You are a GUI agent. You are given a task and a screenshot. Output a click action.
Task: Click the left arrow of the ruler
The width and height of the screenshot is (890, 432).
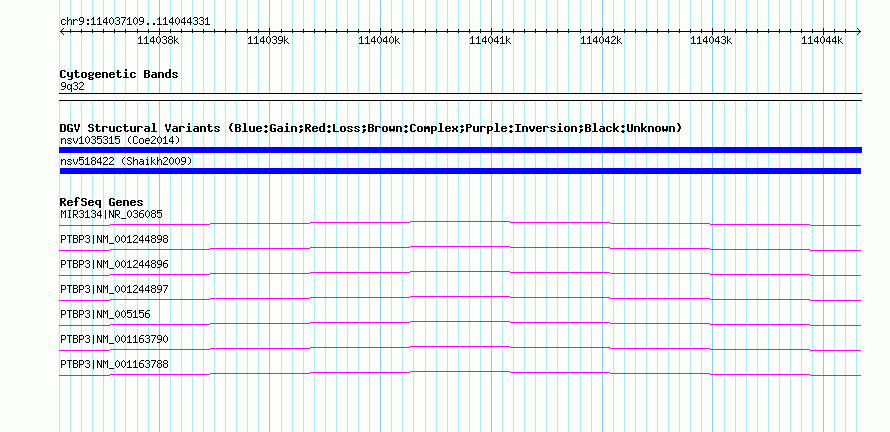point(62,31)
